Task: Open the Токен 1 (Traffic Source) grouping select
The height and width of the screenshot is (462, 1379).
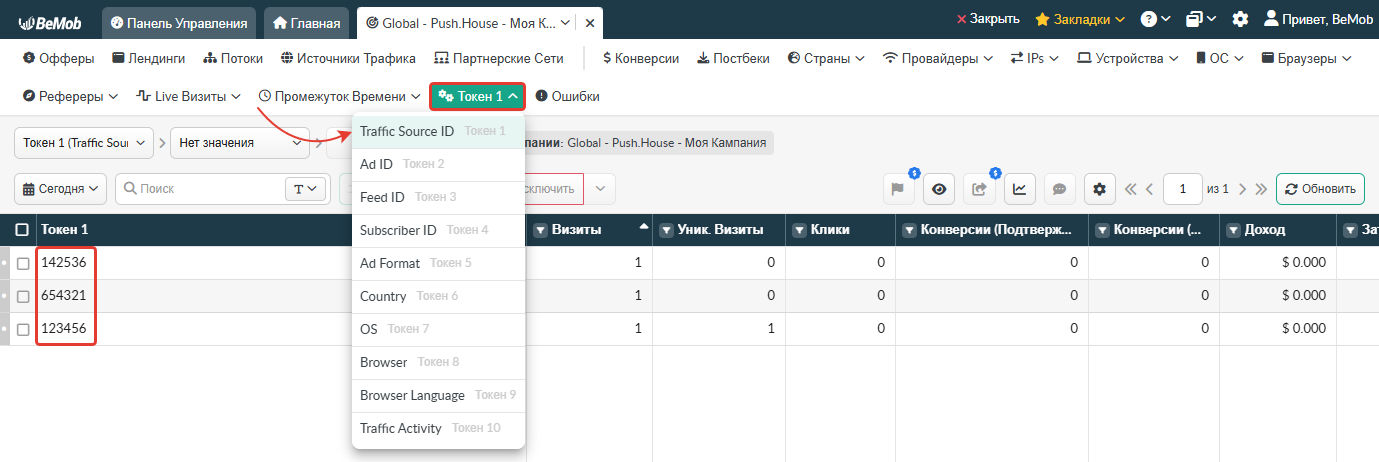Action: (x=84, y=143)
